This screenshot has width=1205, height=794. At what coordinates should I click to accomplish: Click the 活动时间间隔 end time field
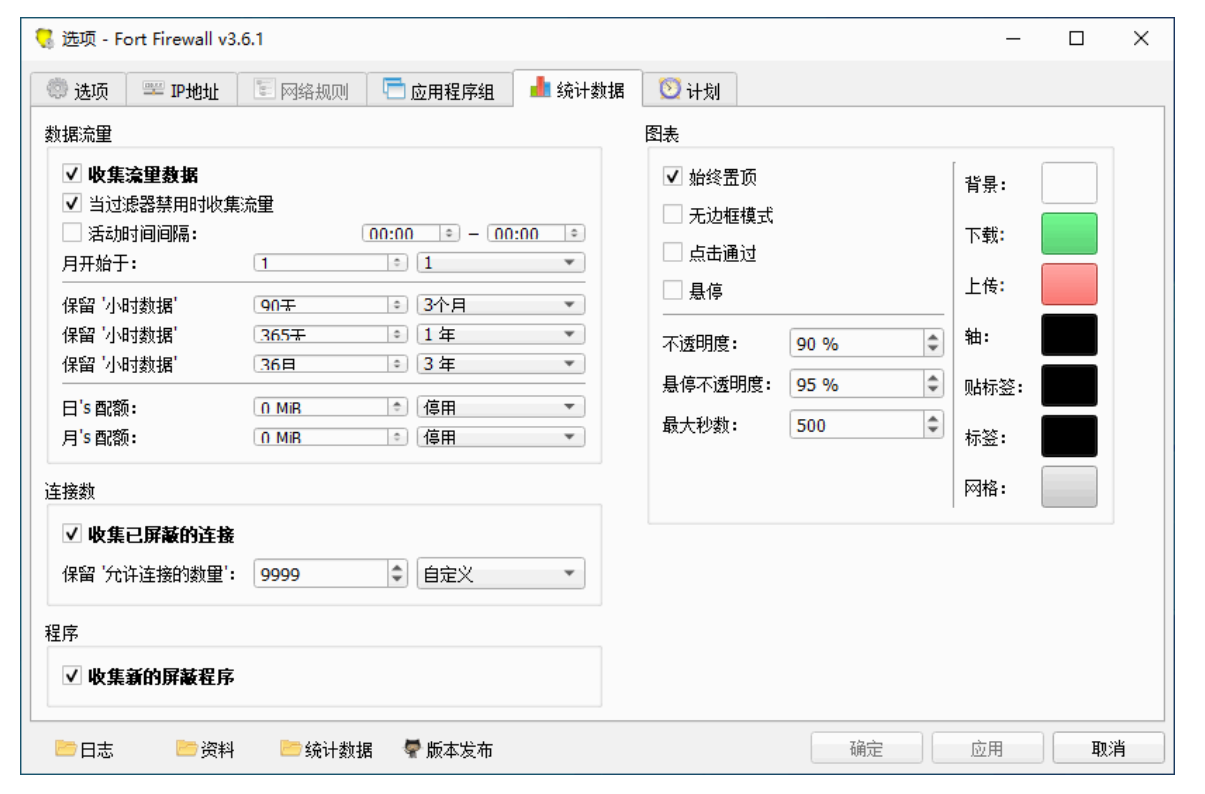[x=536, y=233]
